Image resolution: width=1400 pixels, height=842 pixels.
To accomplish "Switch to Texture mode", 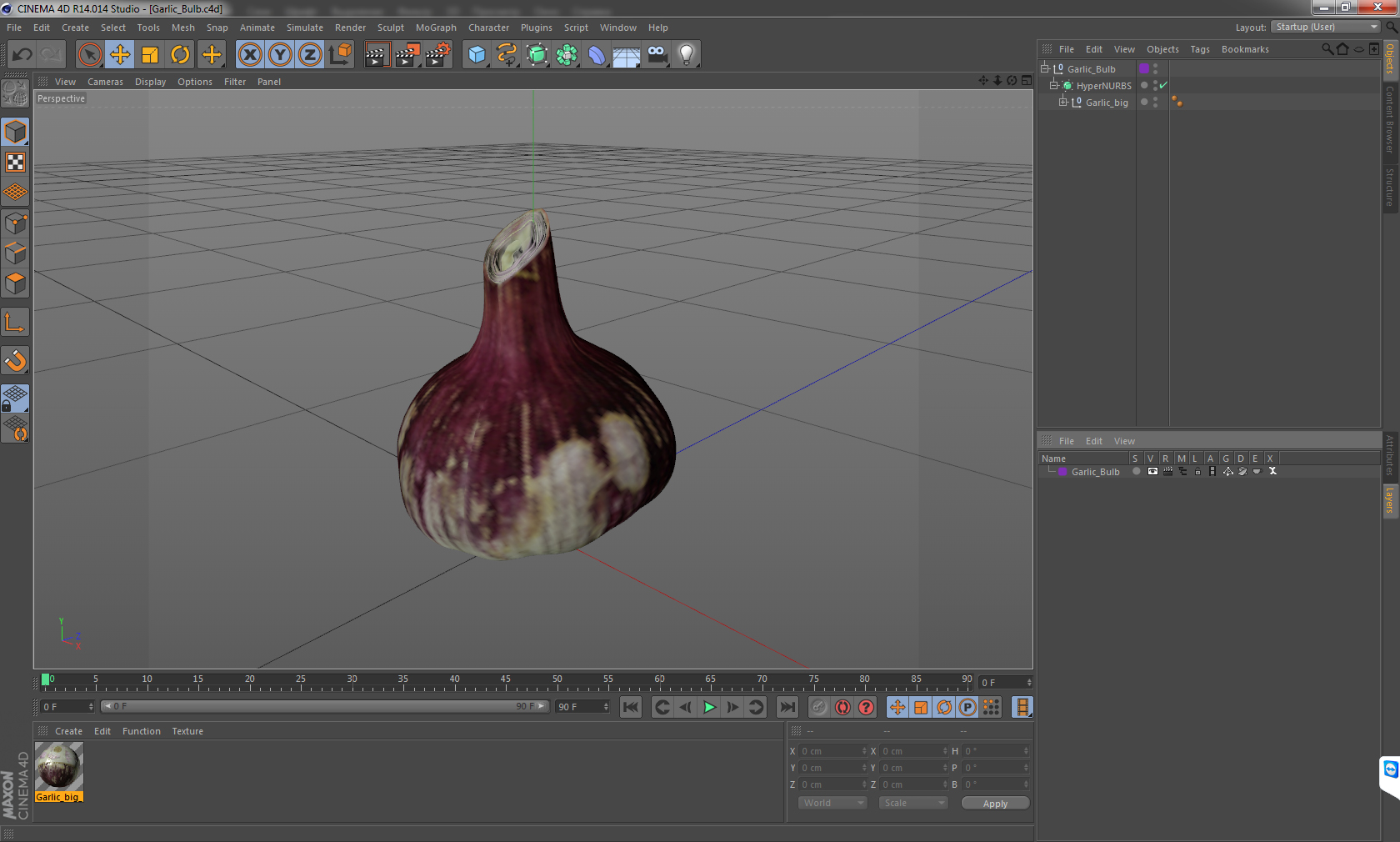I will (x=15, y=163).
